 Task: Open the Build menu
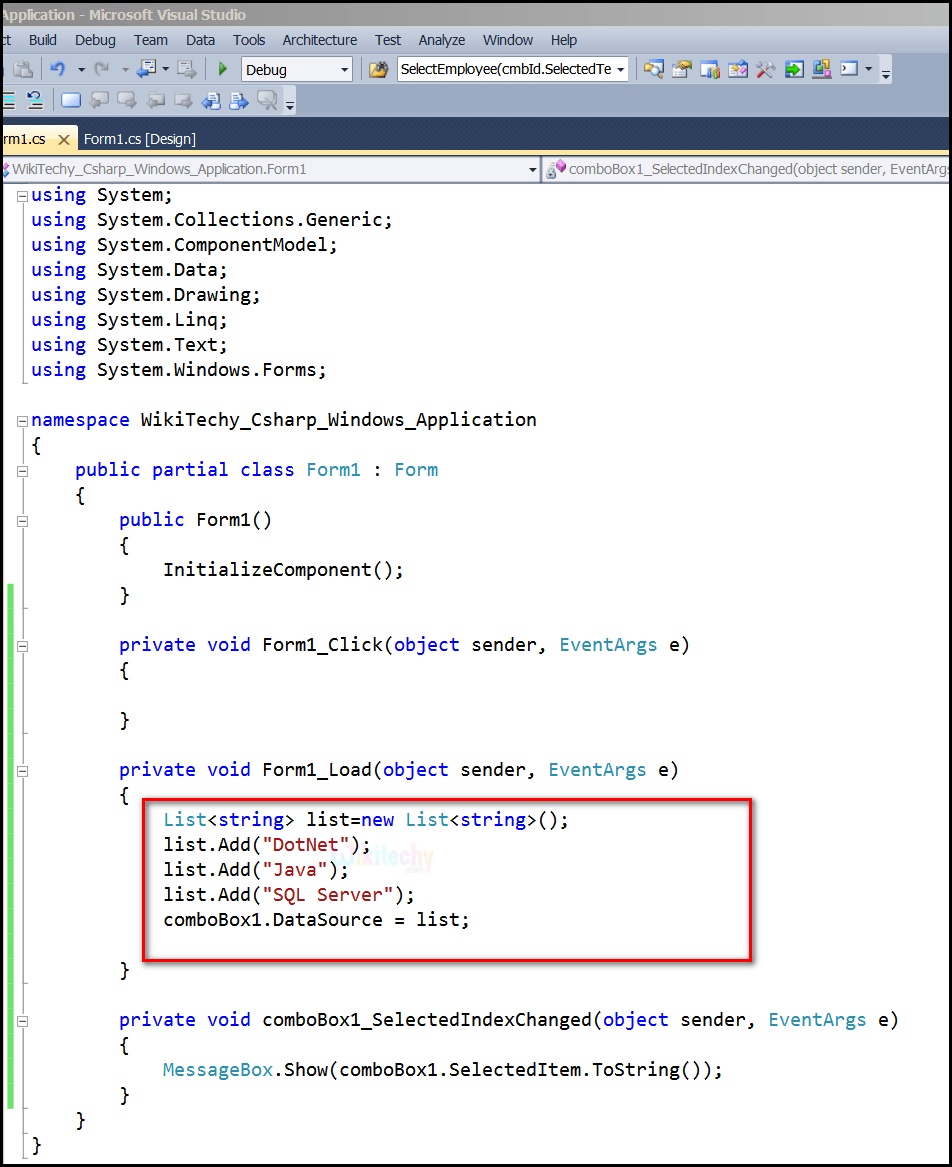point(42,40)
